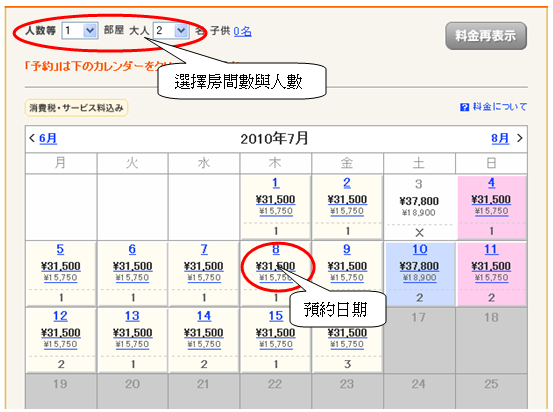The height and width of the screenshot is (412, 553).
Task: Click ¥15,750 per-person price on July 5
Action: pyautogui.click(x=60, y=278)
